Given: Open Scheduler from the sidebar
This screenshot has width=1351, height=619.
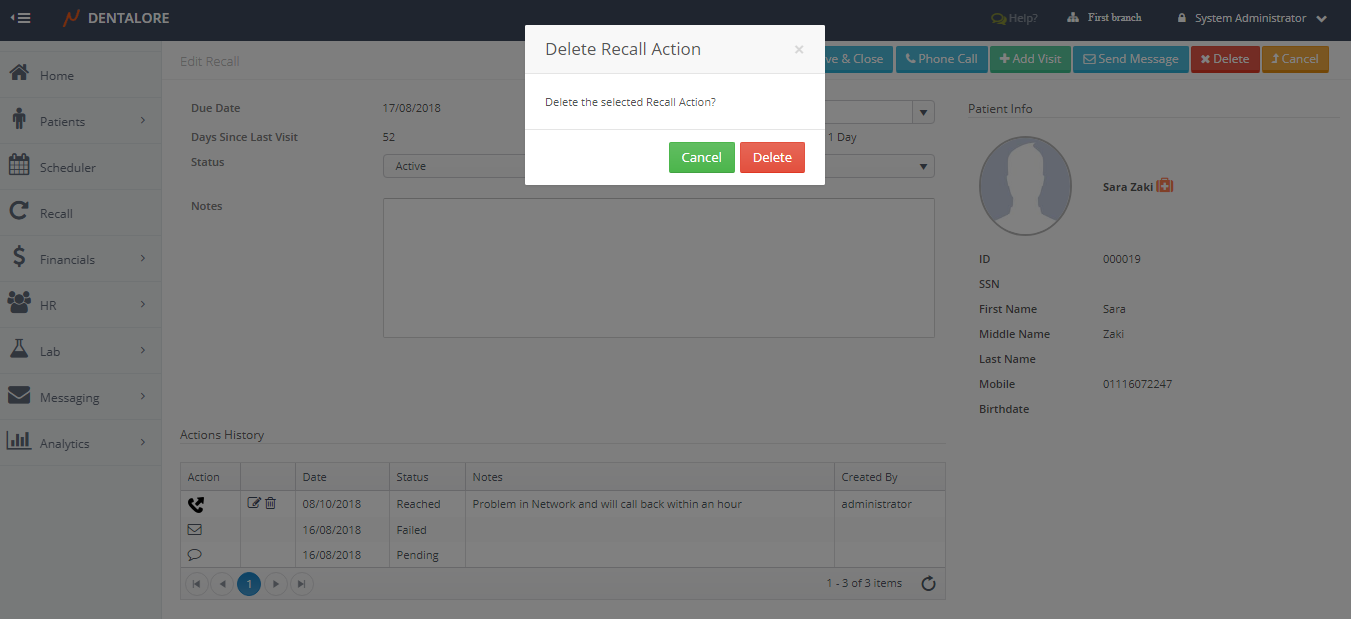Looking at the screenshot, I should [67, 168].
